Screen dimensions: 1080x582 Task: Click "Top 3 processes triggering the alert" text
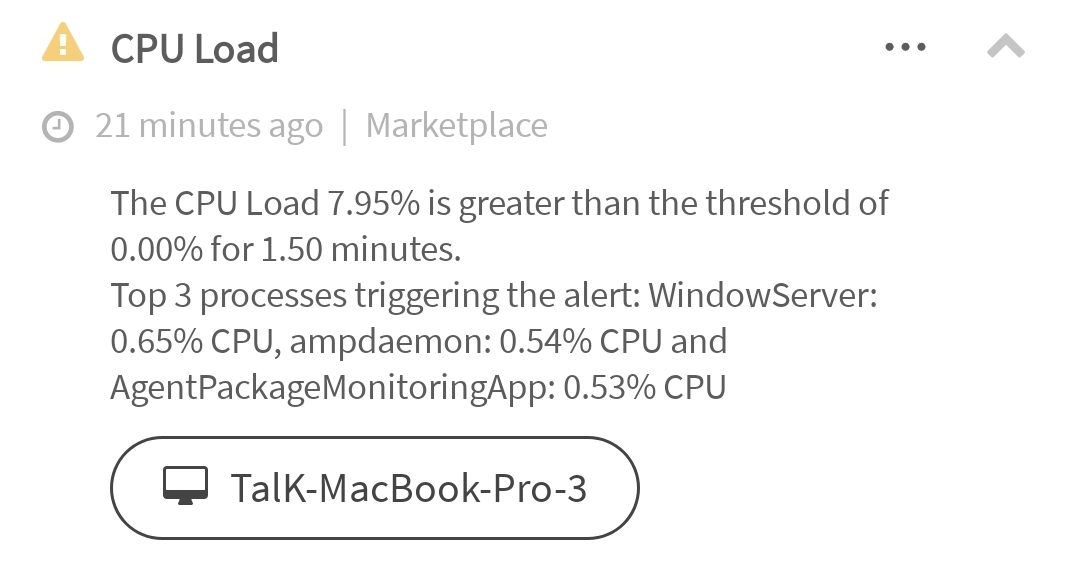376,296
